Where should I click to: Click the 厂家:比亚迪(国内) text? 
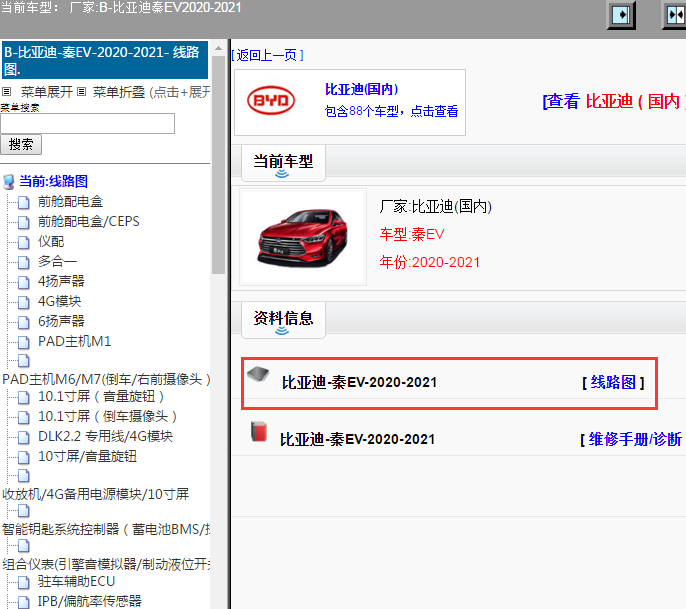(436, 206)
